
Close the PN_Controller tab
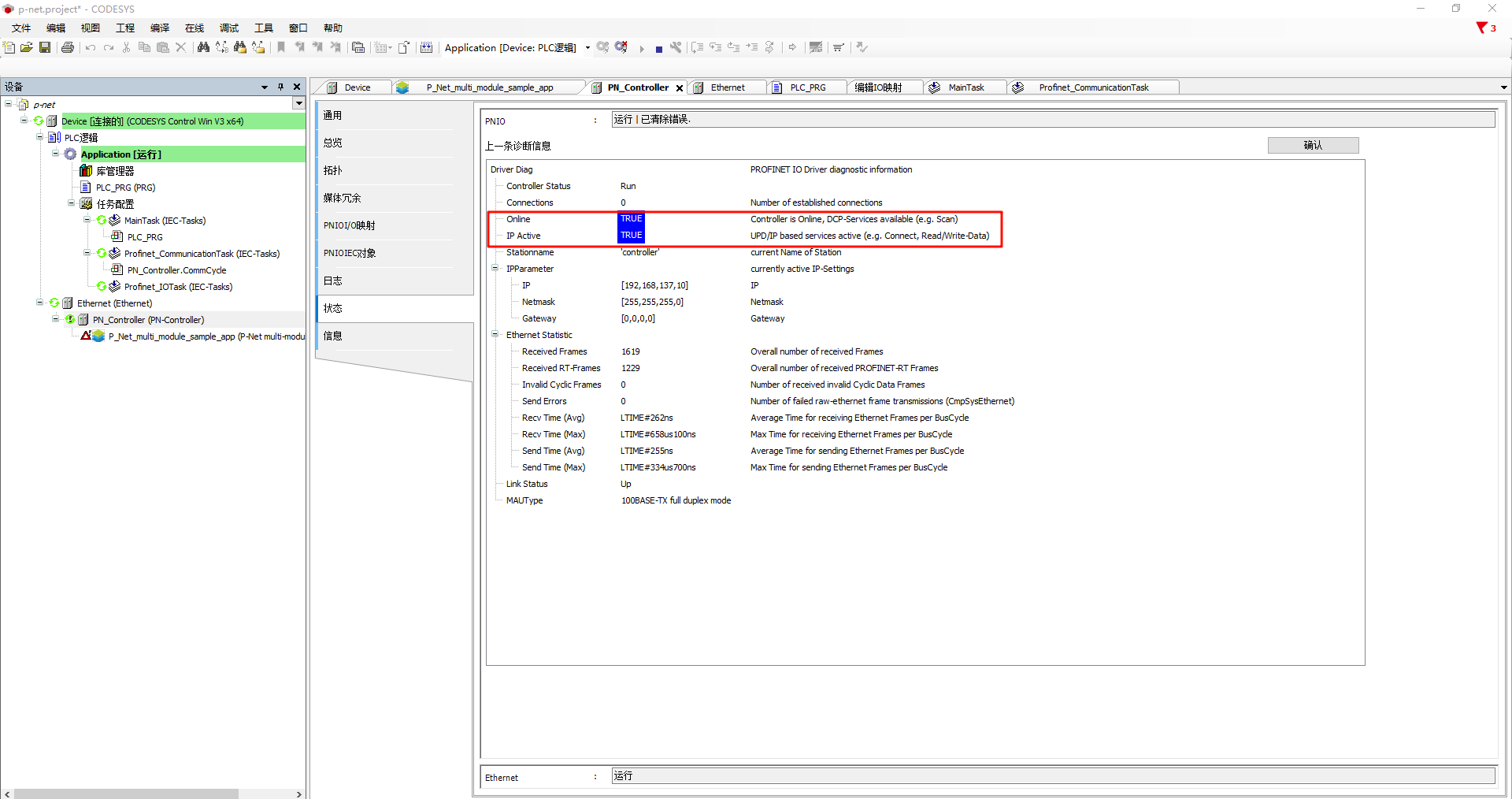click(680, 88)
